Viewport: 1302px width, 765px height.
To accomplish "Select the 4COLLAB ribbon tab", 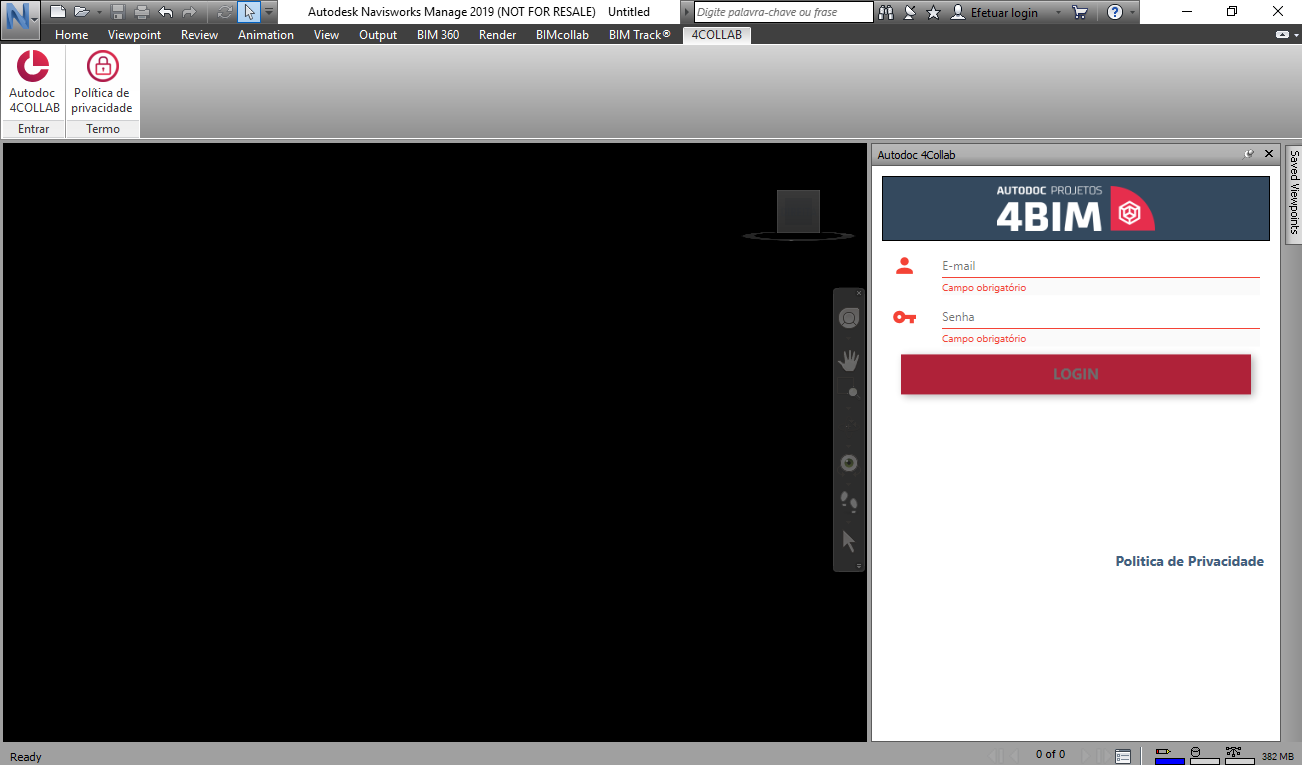I will point(717,35).
